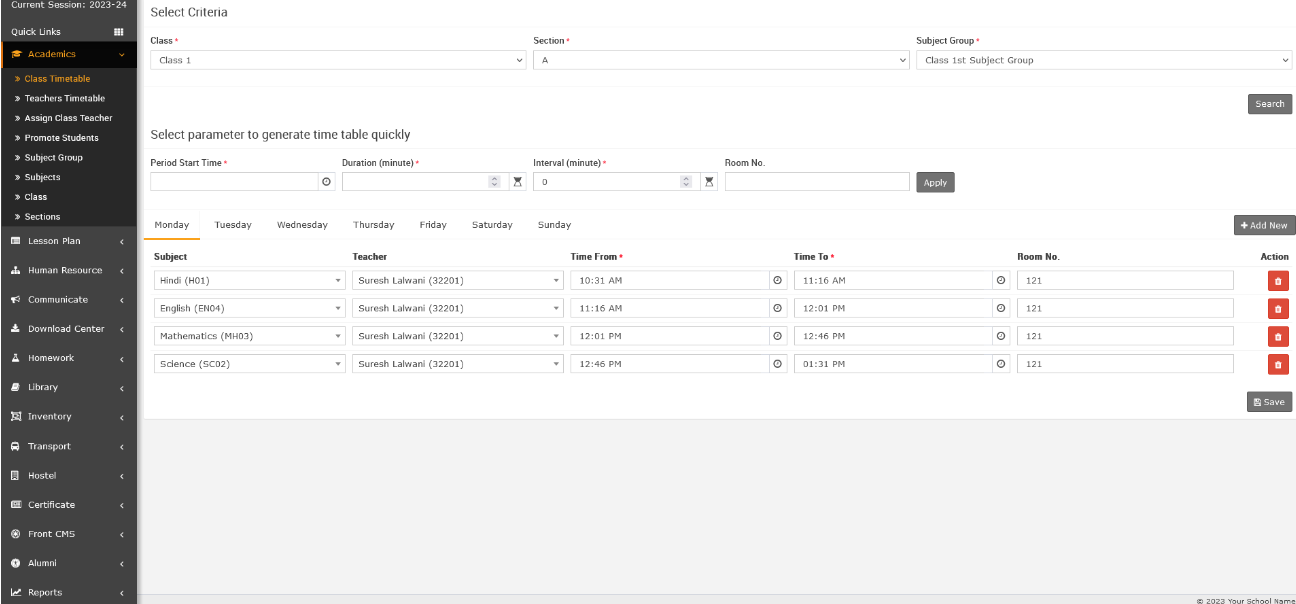Click hourglass icon next to Interval field
Viewport: 1296px width, 604px height.
[709, 182]
